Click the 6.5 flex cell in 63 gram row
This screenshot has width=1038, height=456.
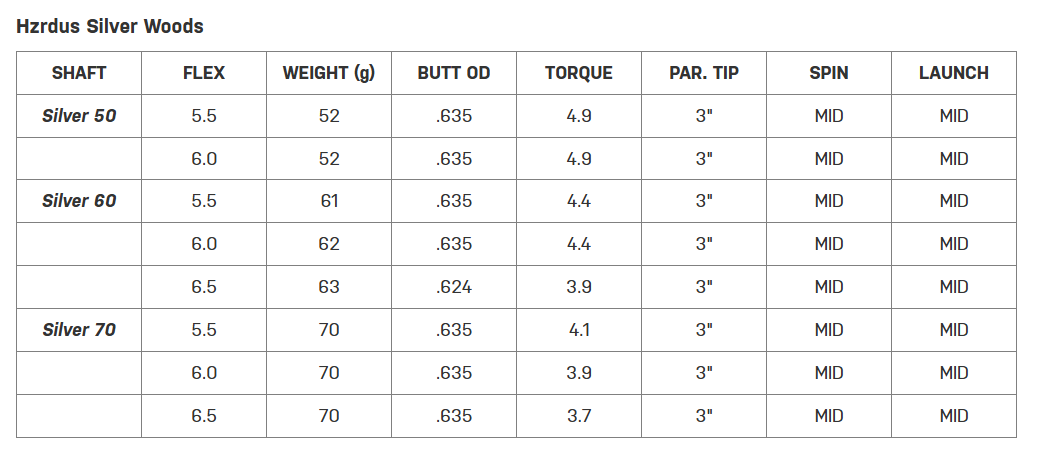(204, 287)
